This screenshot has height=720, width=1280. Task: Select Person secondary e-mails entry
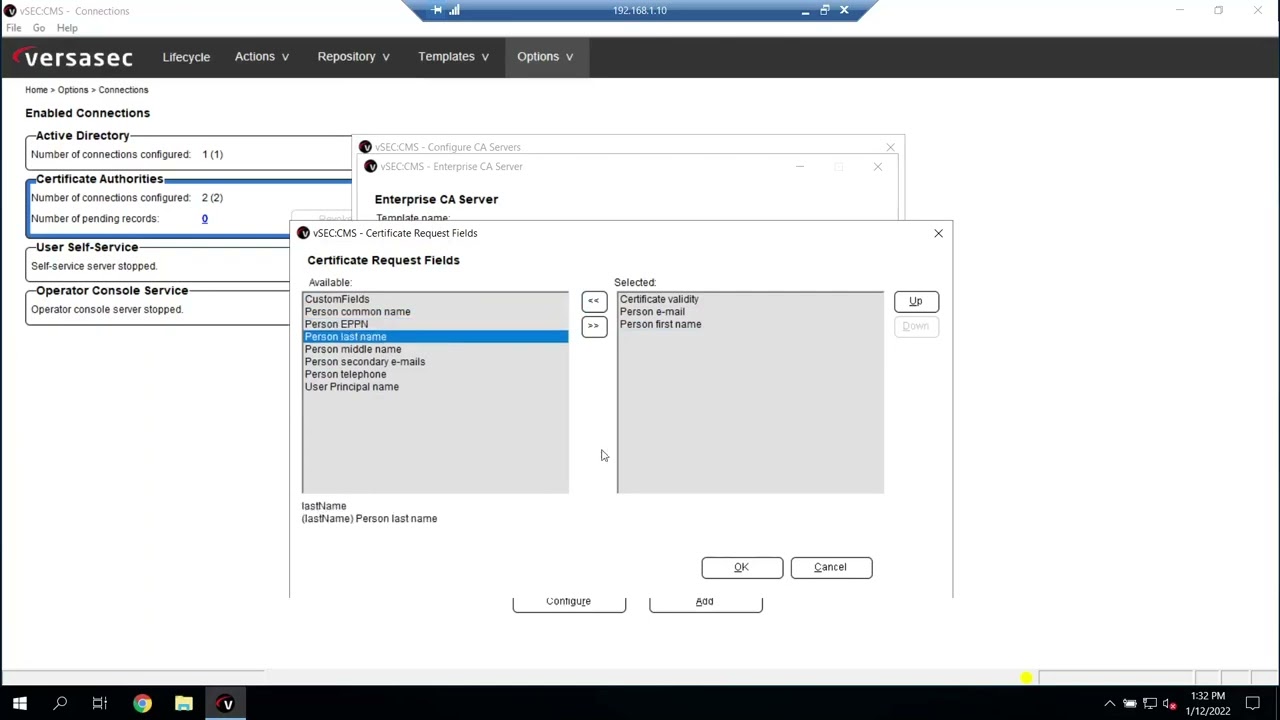click(435, 362)
